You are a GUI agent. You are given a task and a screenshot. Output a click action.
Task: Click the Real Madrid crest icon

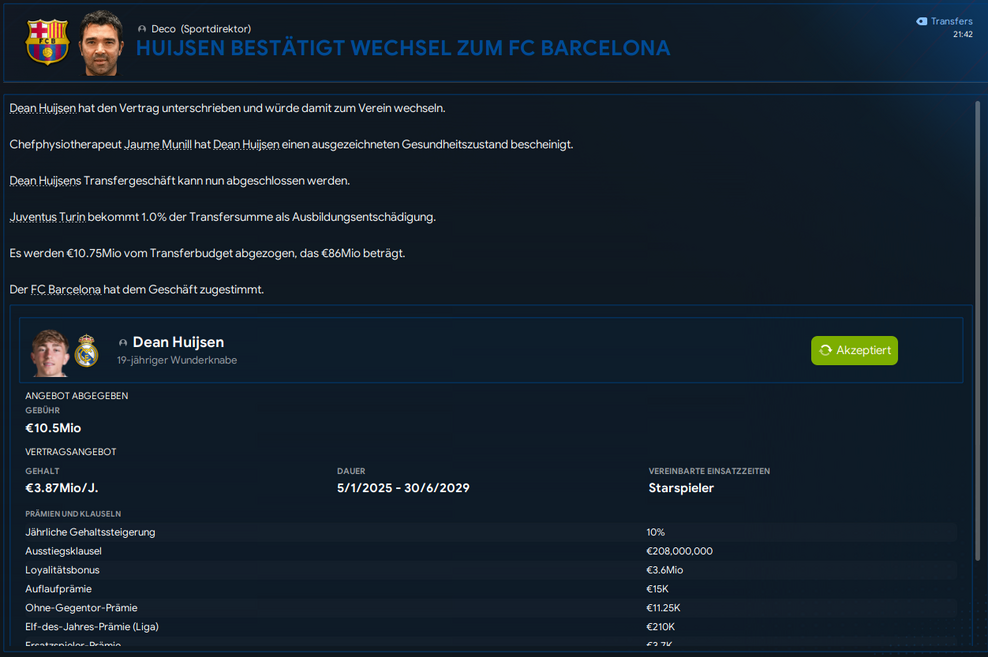pyautogui.click(x=86, y=351)
